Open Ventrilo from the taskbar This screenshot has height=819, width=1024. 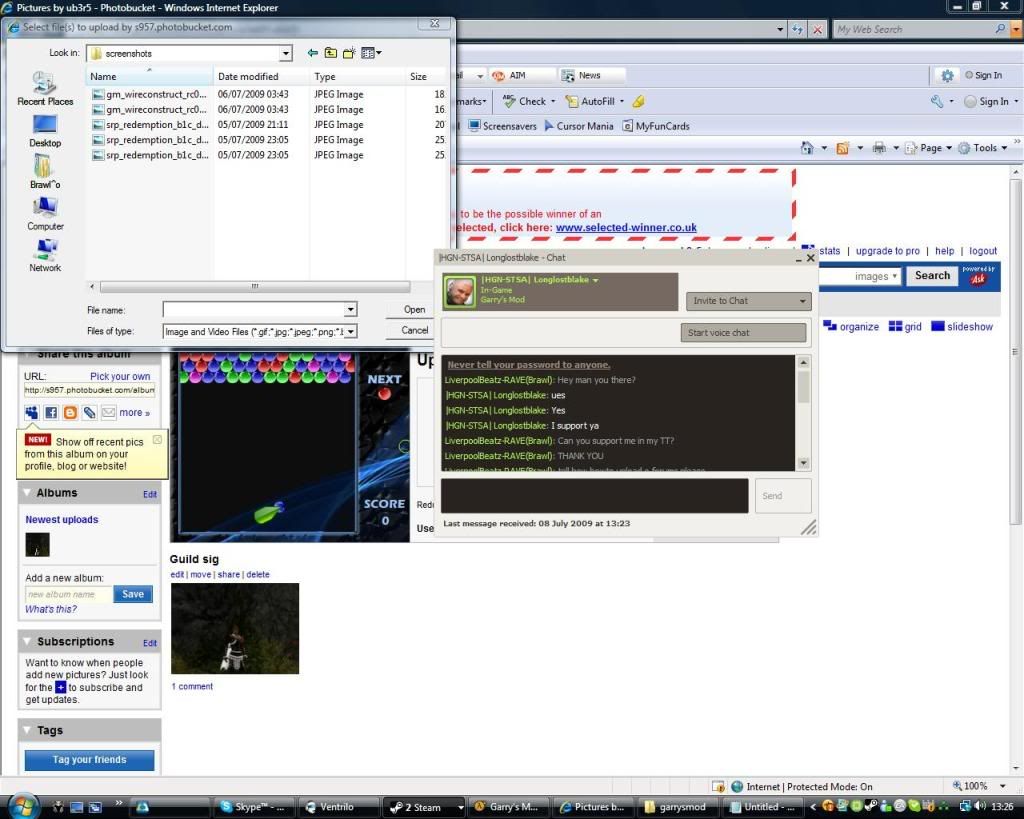[x=336, y=807]
